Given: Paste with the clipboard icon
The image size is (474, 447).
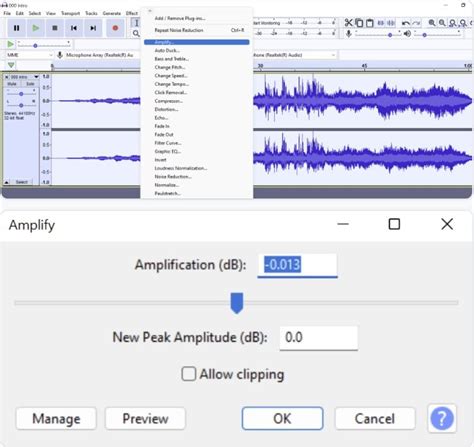Looking at the screenshot, I should click(x=370, y=23).
